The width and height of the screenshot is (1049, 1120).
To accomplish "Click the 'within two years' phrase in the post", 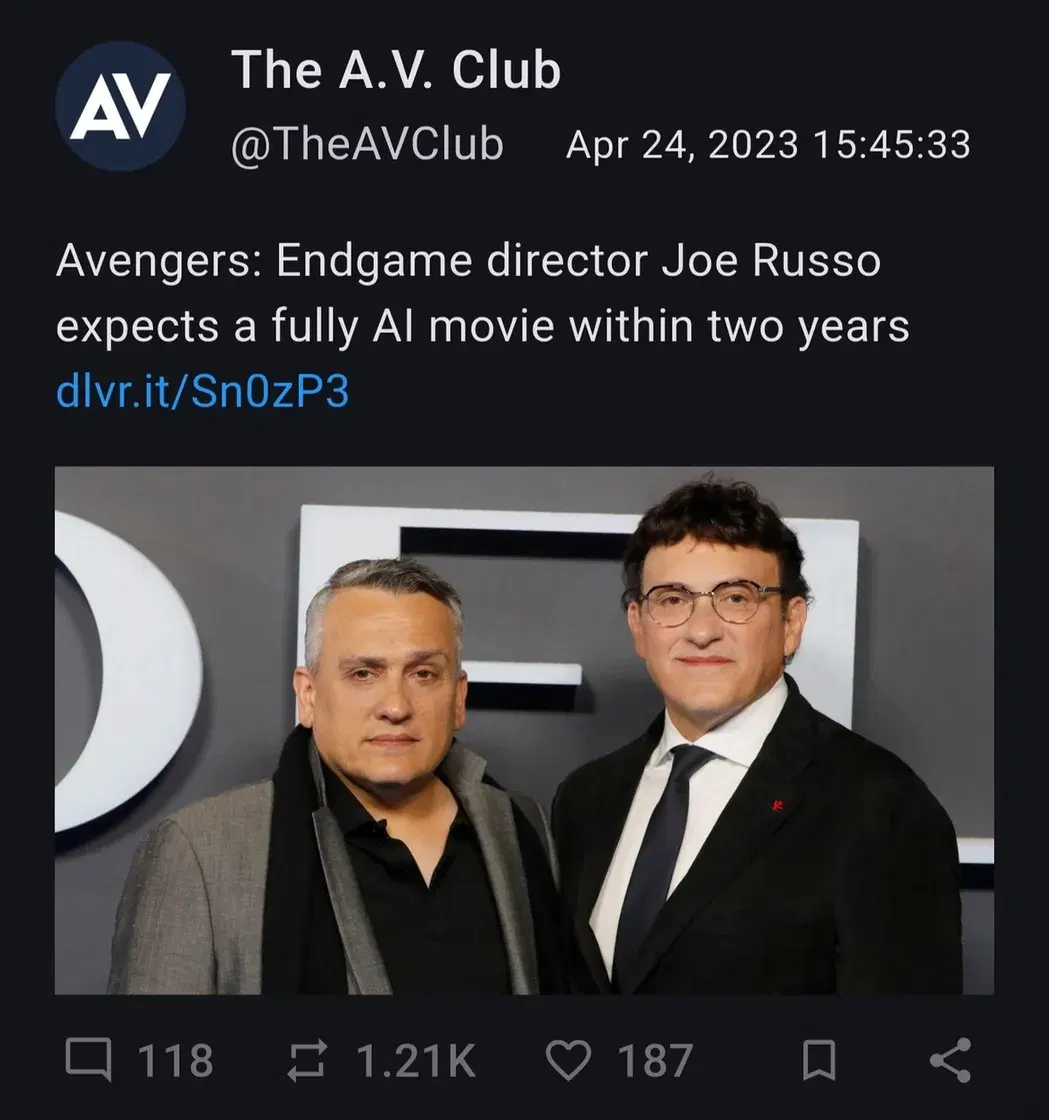I will [x=739, y=327].
